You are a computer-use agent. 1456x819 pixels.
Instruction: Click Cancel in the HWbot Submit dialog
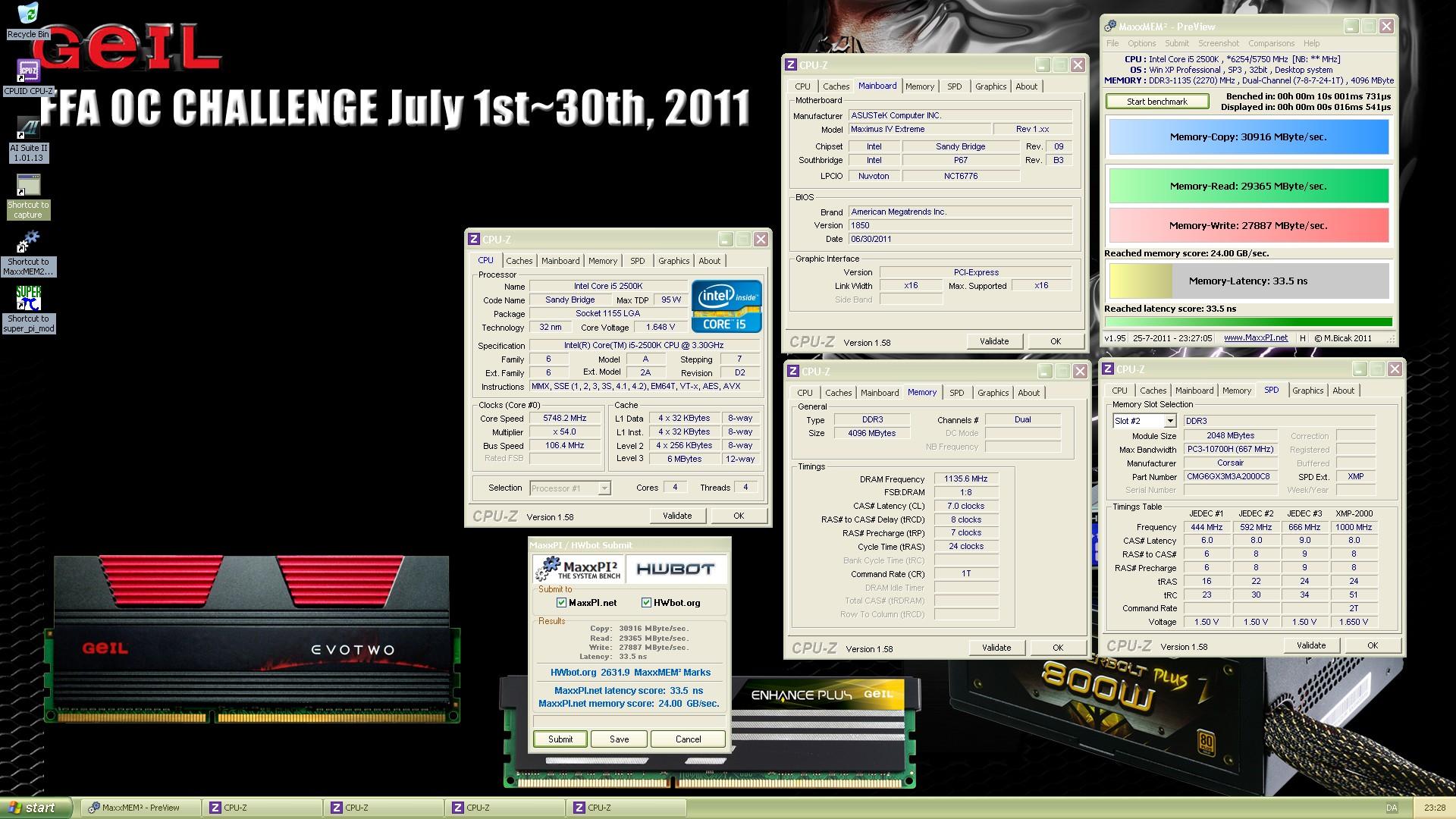coord(688,739)
